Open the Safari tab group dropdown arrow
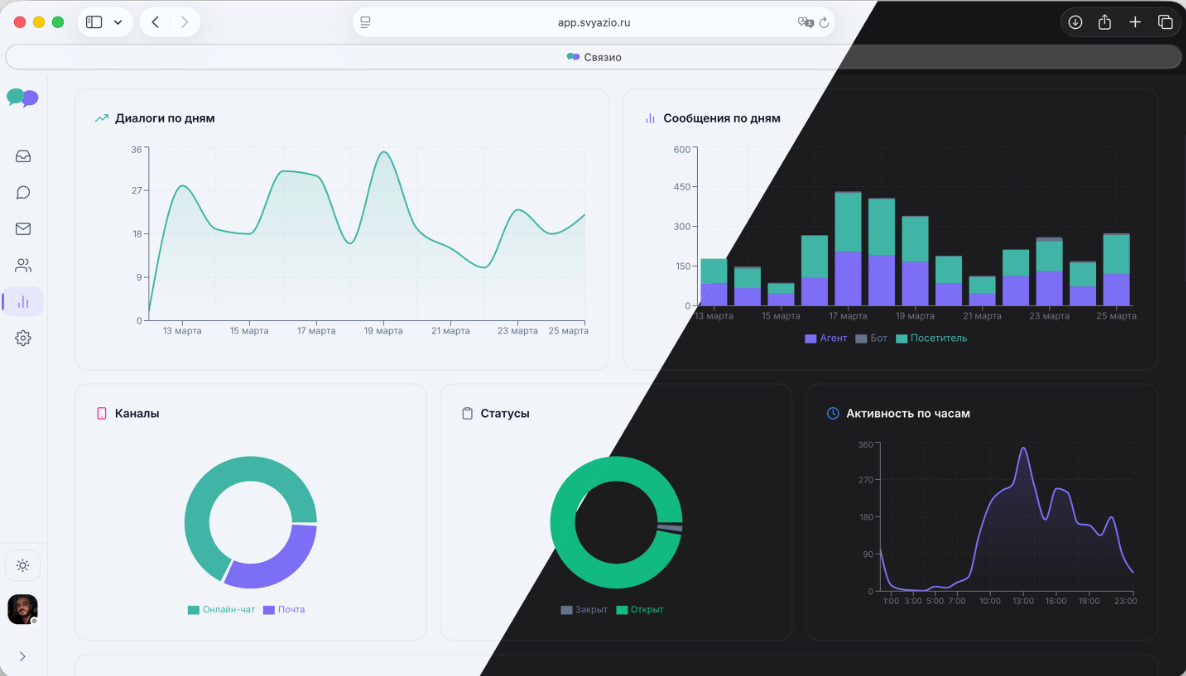1186x676 pixels. point(118,22)
